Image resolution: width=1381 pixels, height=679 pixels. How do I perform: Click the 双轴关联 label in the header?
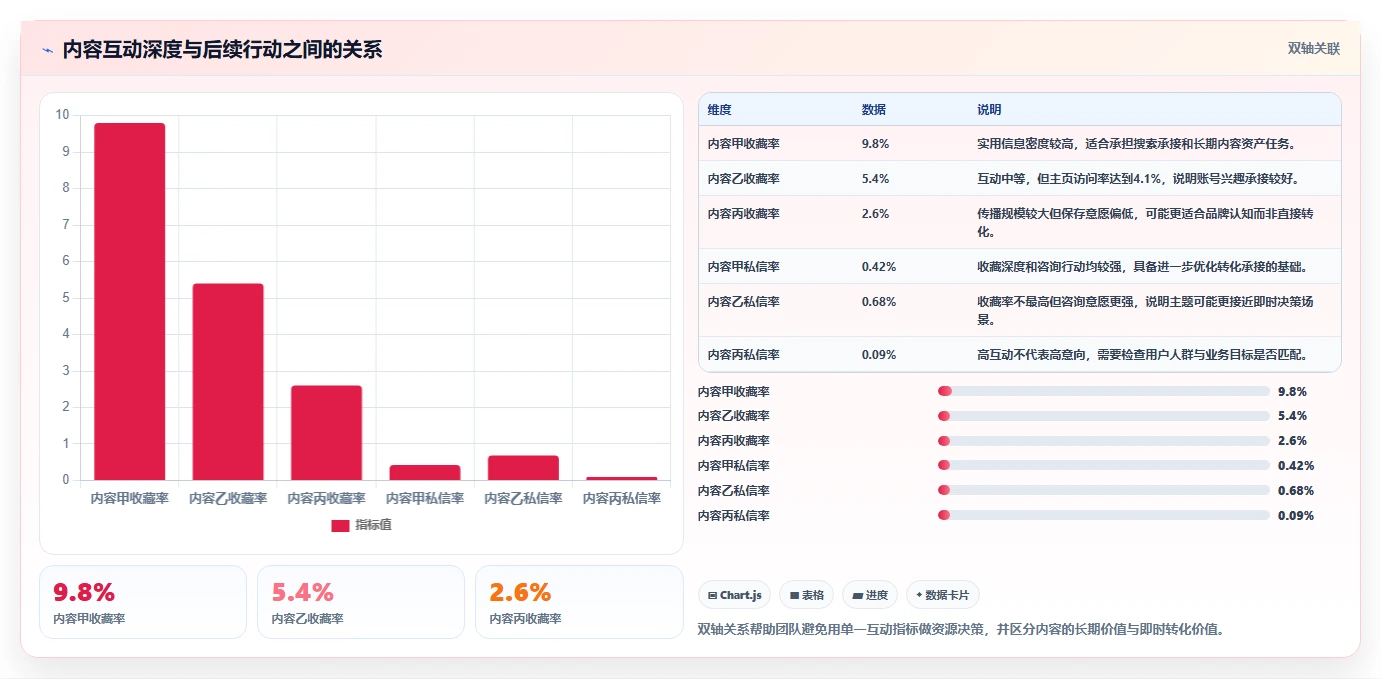coord(1313,49)
